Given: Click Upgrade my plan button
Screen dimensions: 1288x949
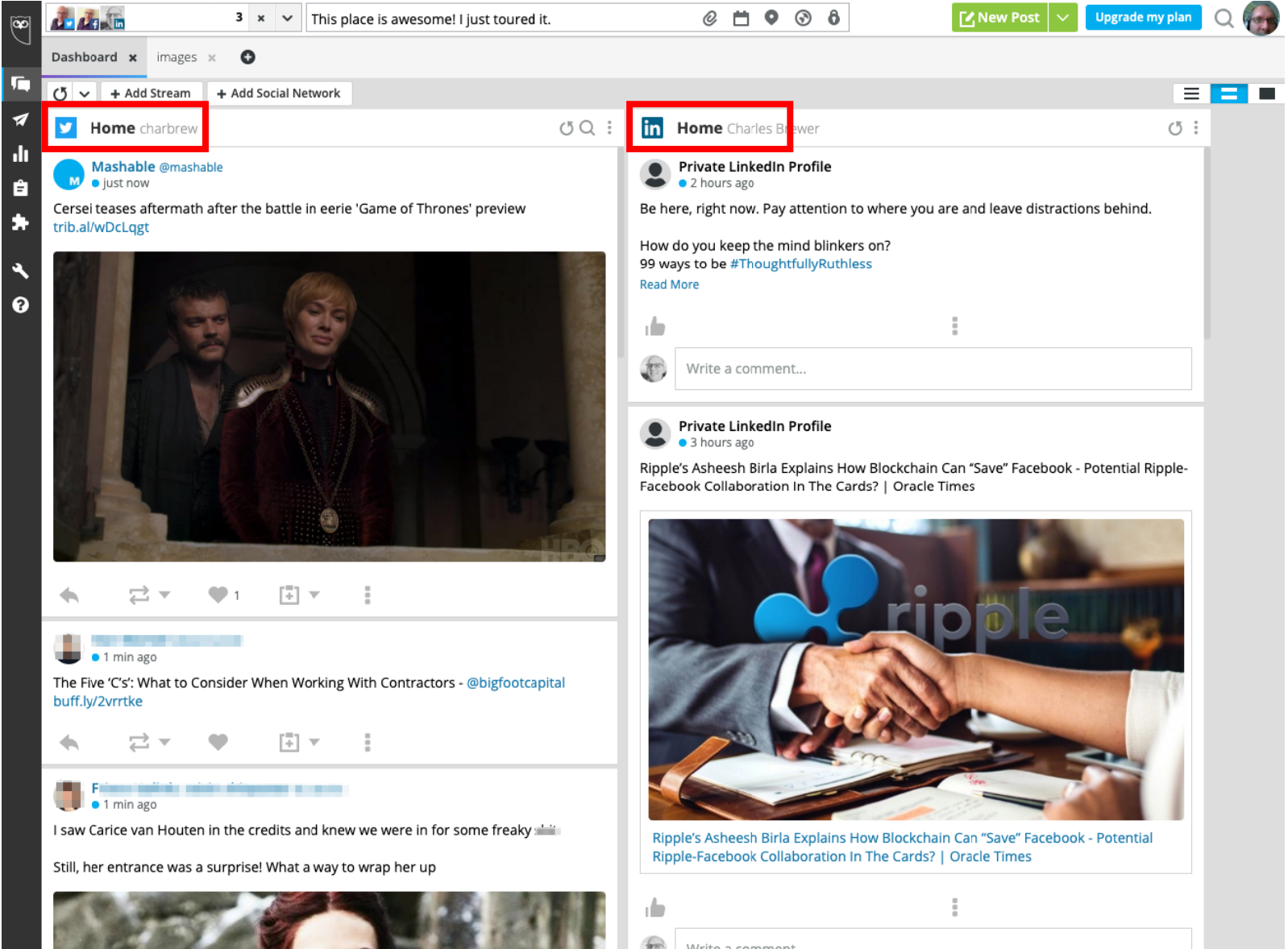Looking at the screenshot, I should pos(1143,18).
